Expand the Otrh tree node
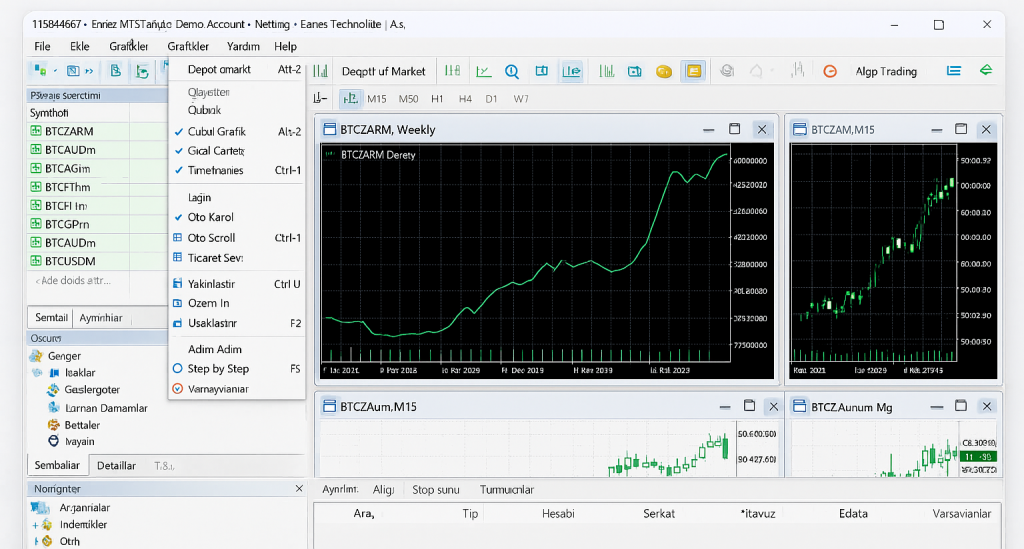This screenshot has width=1024, height=549. 35,541
